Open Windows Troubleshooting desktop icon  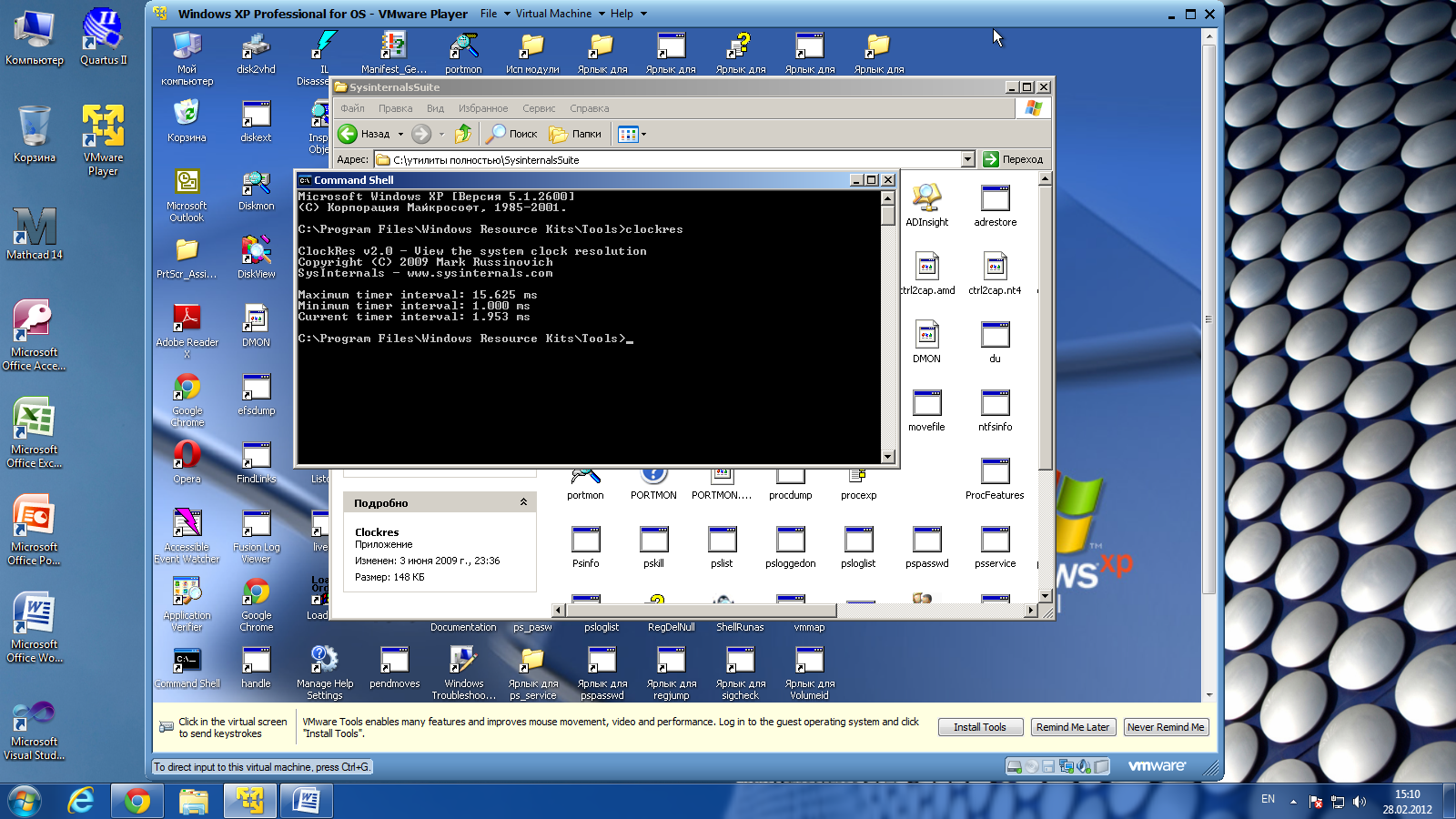tap(463, 672)
